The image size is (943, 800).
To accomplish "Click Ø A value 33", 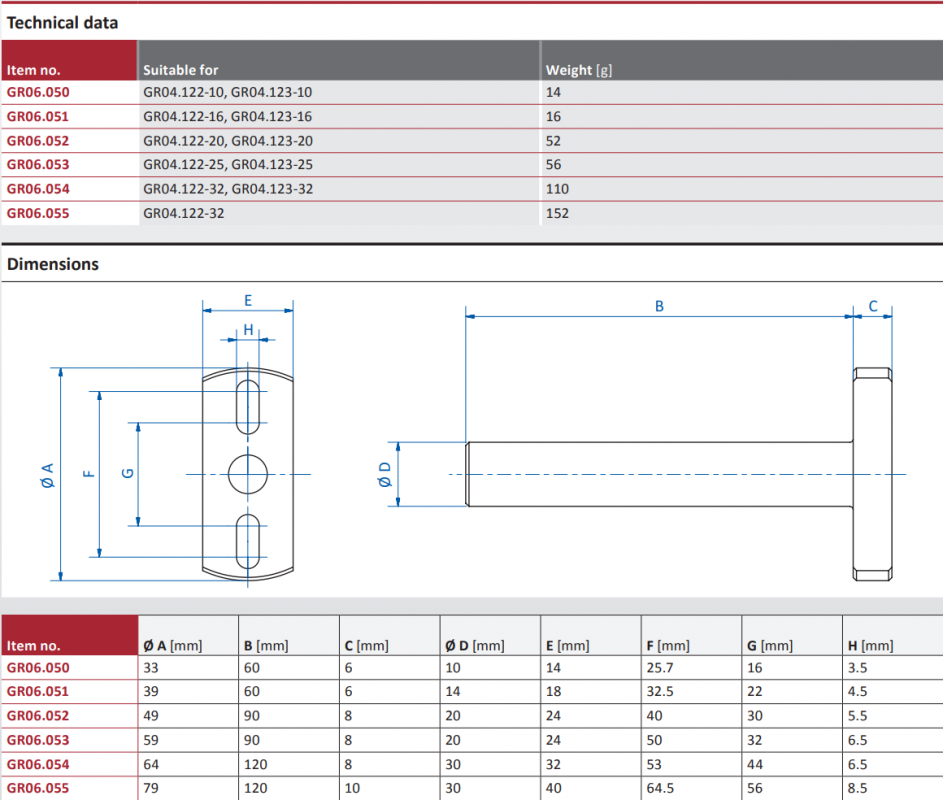I will tap(151, 668).
